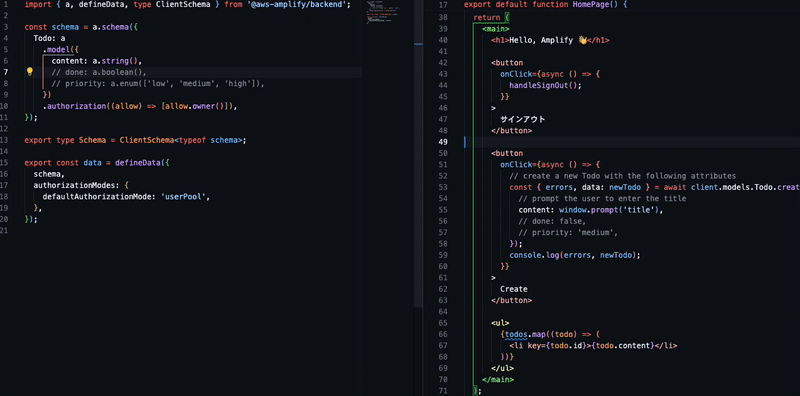Click the 'console.log(errors, newTodo);' line
Viewport: 800px width, 396px height.
pos(574,255)
